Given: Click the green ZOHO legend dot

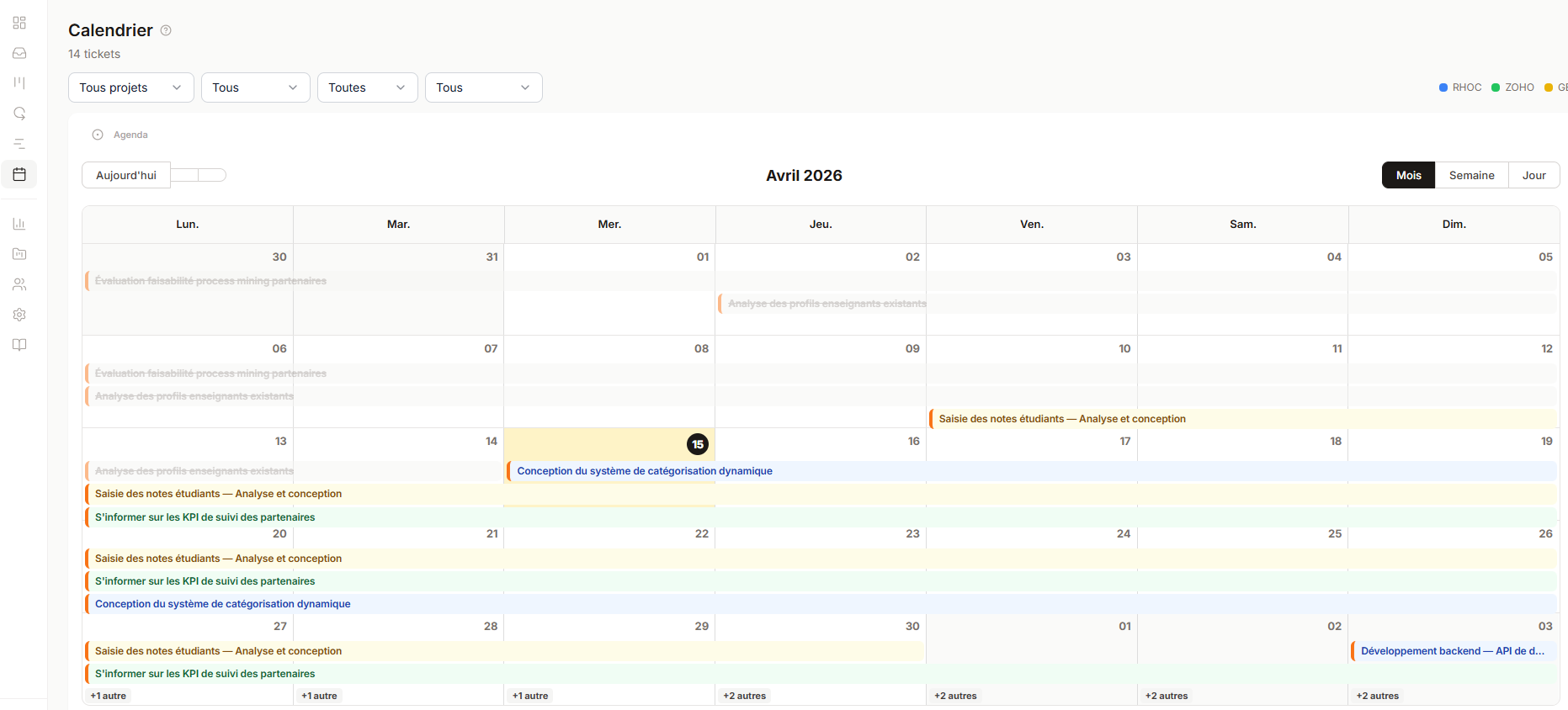Looking at the screenshot, I should [1496, 87].
